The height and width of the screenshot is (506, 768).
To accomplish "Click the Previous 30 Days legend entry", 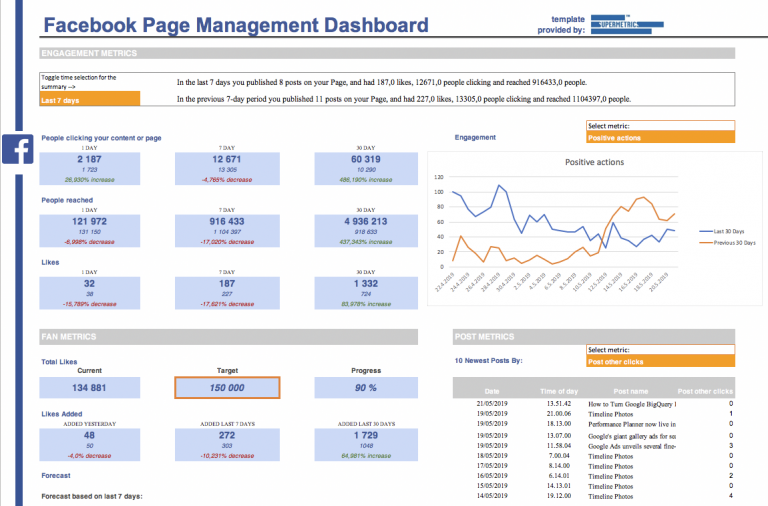I will tap(727, 242).
